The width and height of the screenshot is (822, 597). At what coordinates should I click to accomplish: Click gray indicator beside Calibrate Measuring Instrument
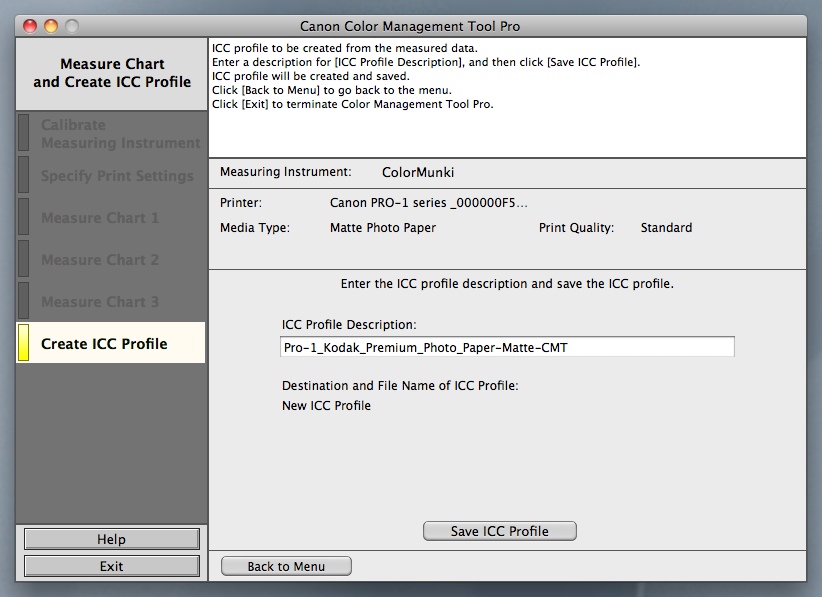click(x=24, y=133)
